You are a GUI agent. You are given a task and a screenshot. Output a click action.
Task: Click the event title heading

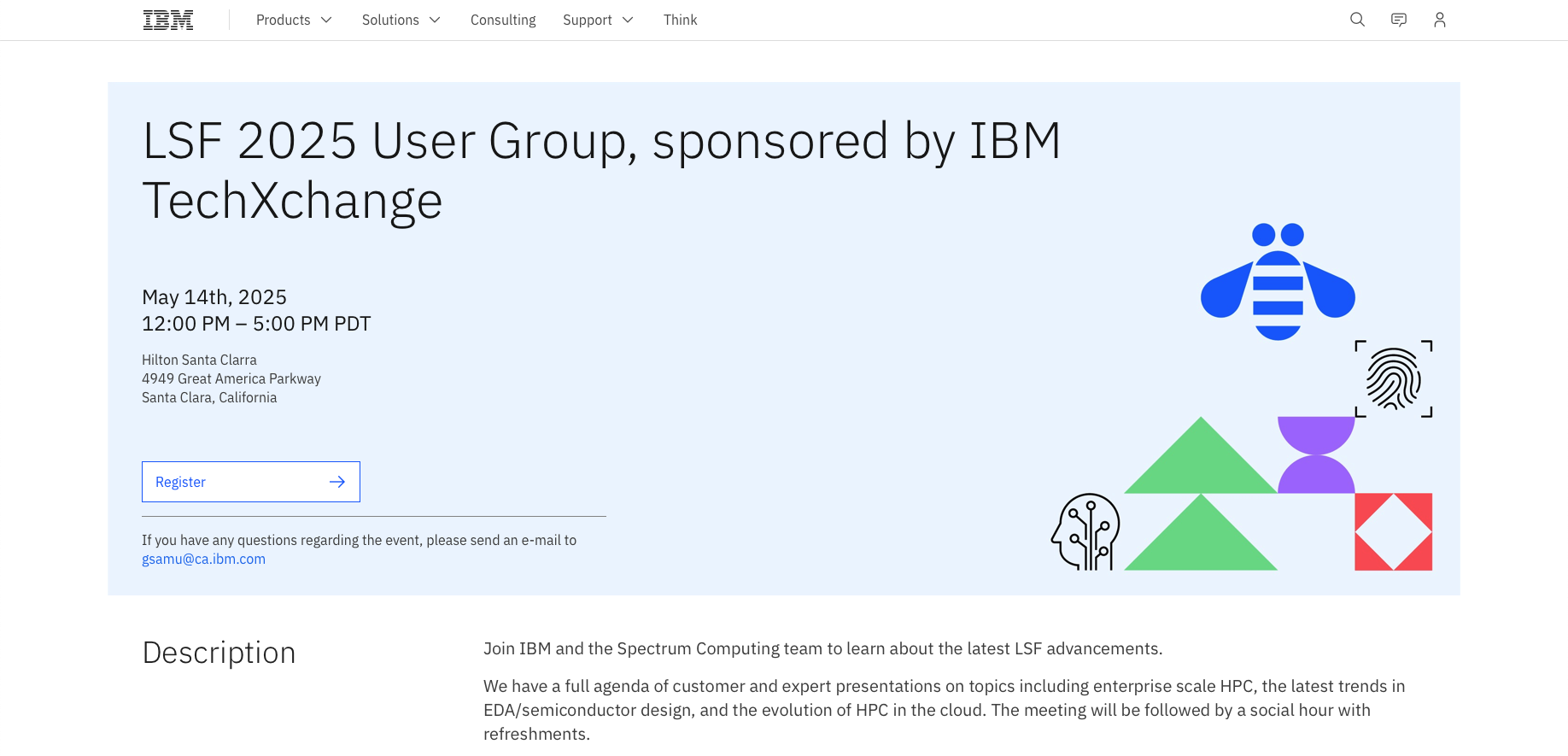601,170
